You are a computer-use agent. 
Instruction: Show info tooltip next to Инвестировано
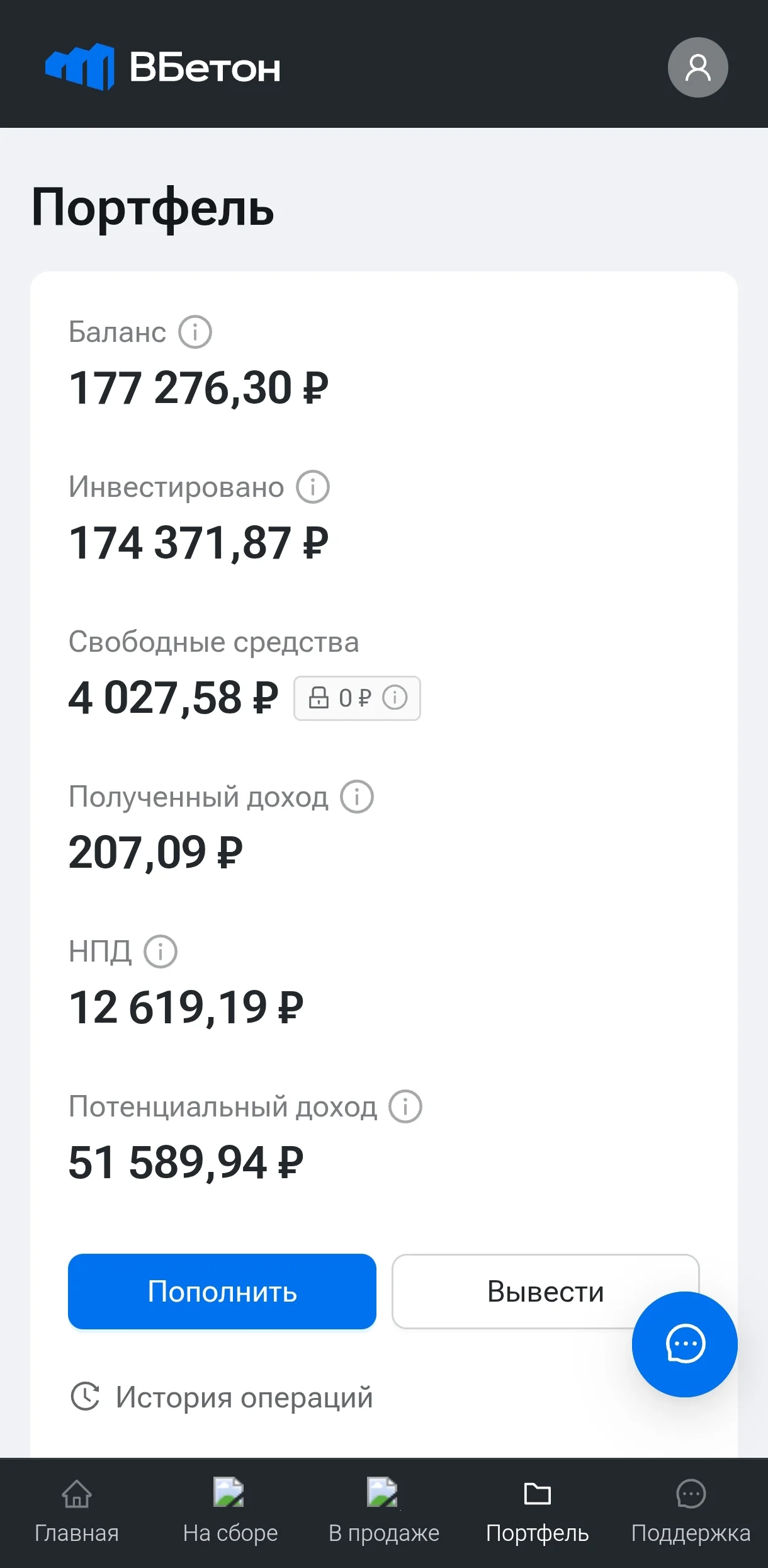coord(313,487)
